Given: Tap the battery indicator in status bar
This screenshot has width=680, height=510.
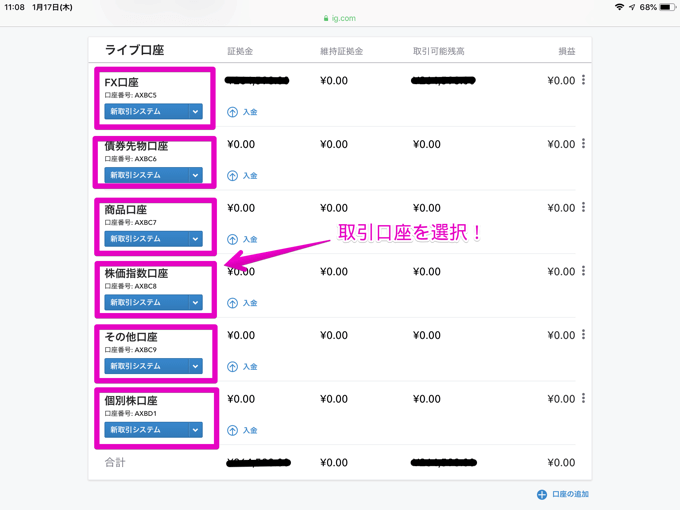Looking at the screenshot, I should click(x=667, y=7).
